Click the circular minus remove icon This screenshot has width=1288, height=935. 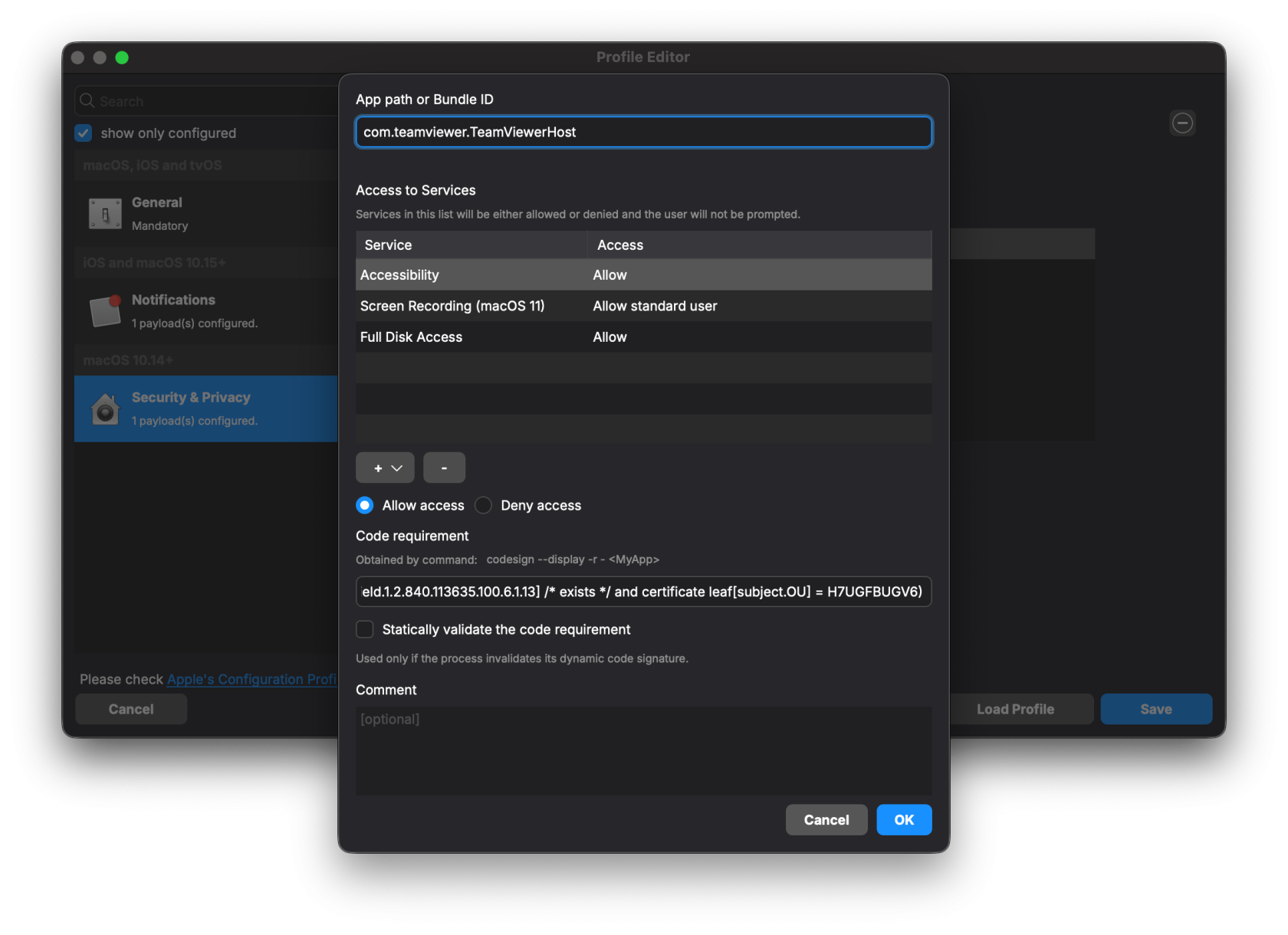tap(1182, 123)
